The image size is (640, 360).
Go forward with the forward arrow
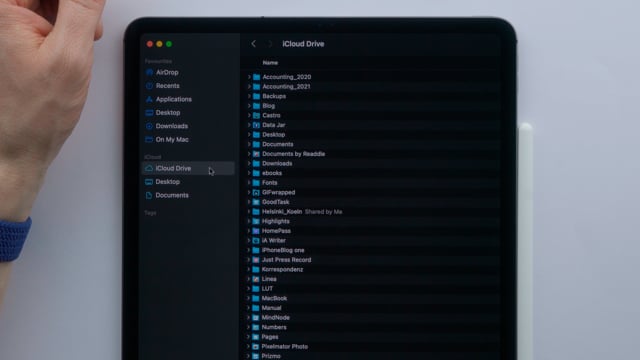270,44
